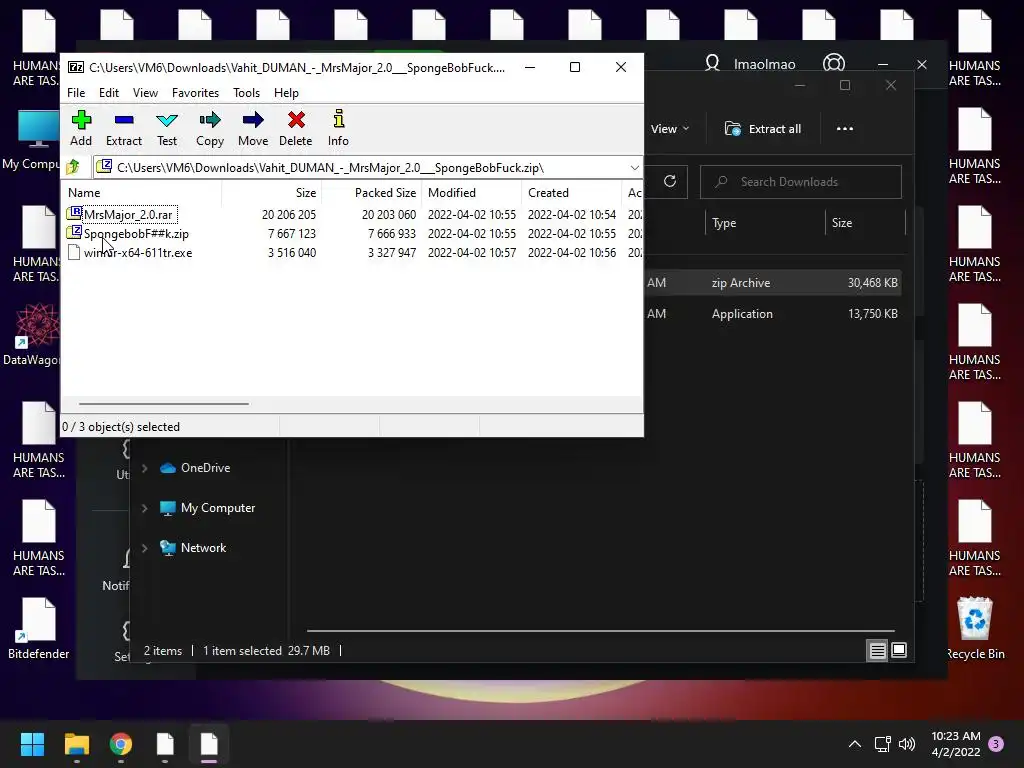
Task: Open the 7-Zip address bar dropdown arrow
Action: 634,168
